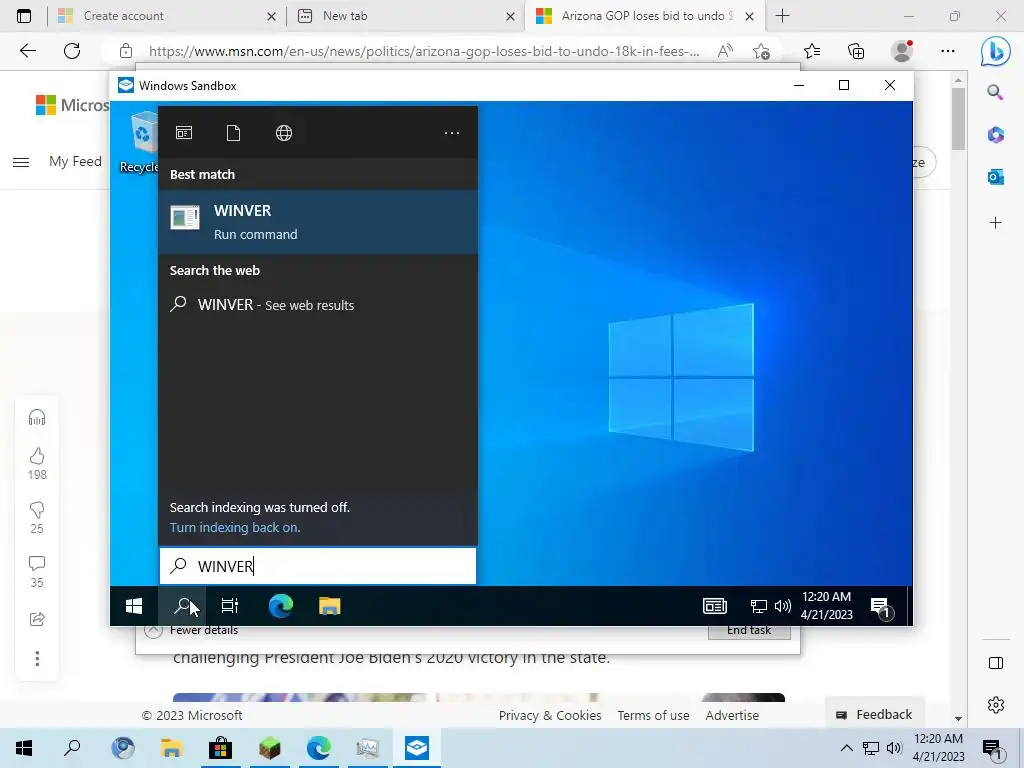Click Turn indexing back on link
Image resolution: width=1024 pixels, height=768 pixels.
[x=235, y=528]
